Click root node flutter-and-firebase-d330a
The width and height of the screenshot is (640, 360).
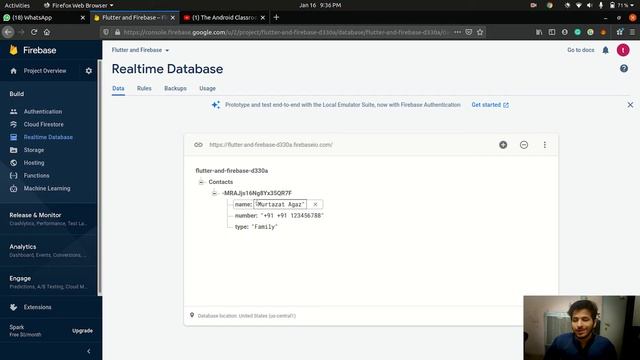tap(231, 171)
